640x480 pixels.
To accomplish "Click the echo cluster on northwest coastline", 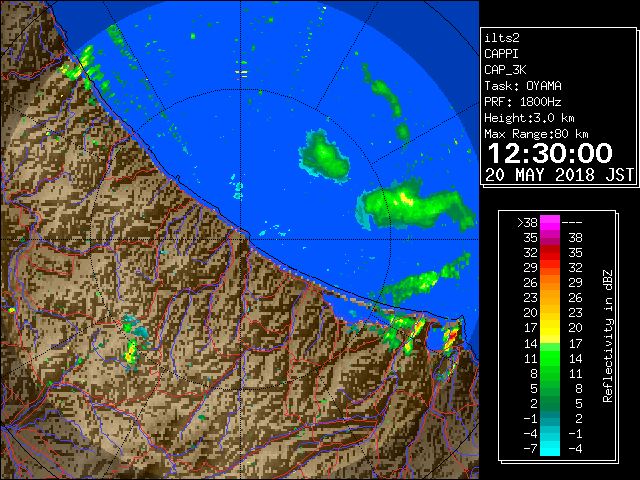I will coord(84,65).
